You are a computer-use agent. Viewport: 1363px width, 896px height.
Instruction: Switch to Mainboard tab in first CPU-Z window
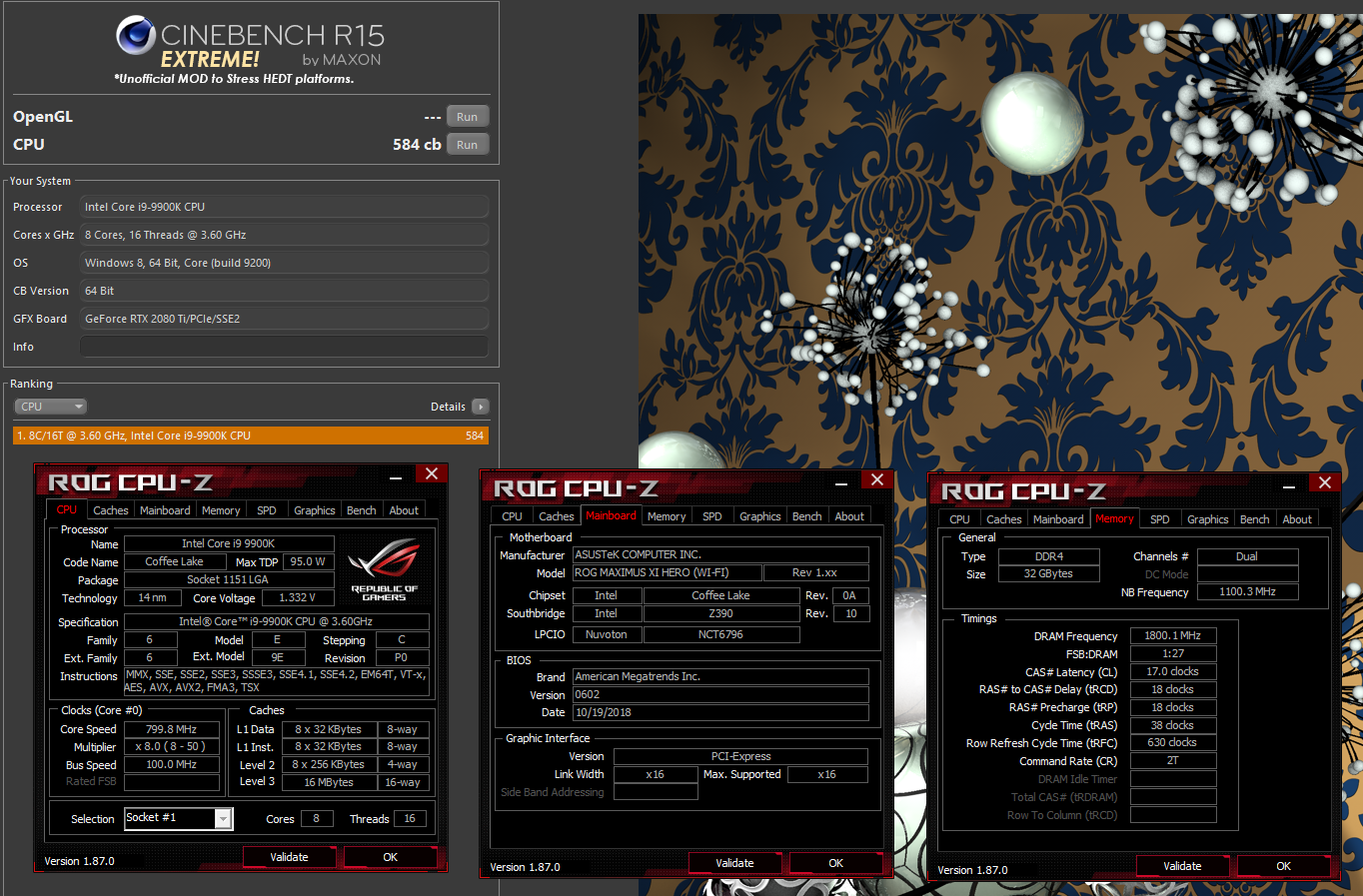click(x=165, y=510)
